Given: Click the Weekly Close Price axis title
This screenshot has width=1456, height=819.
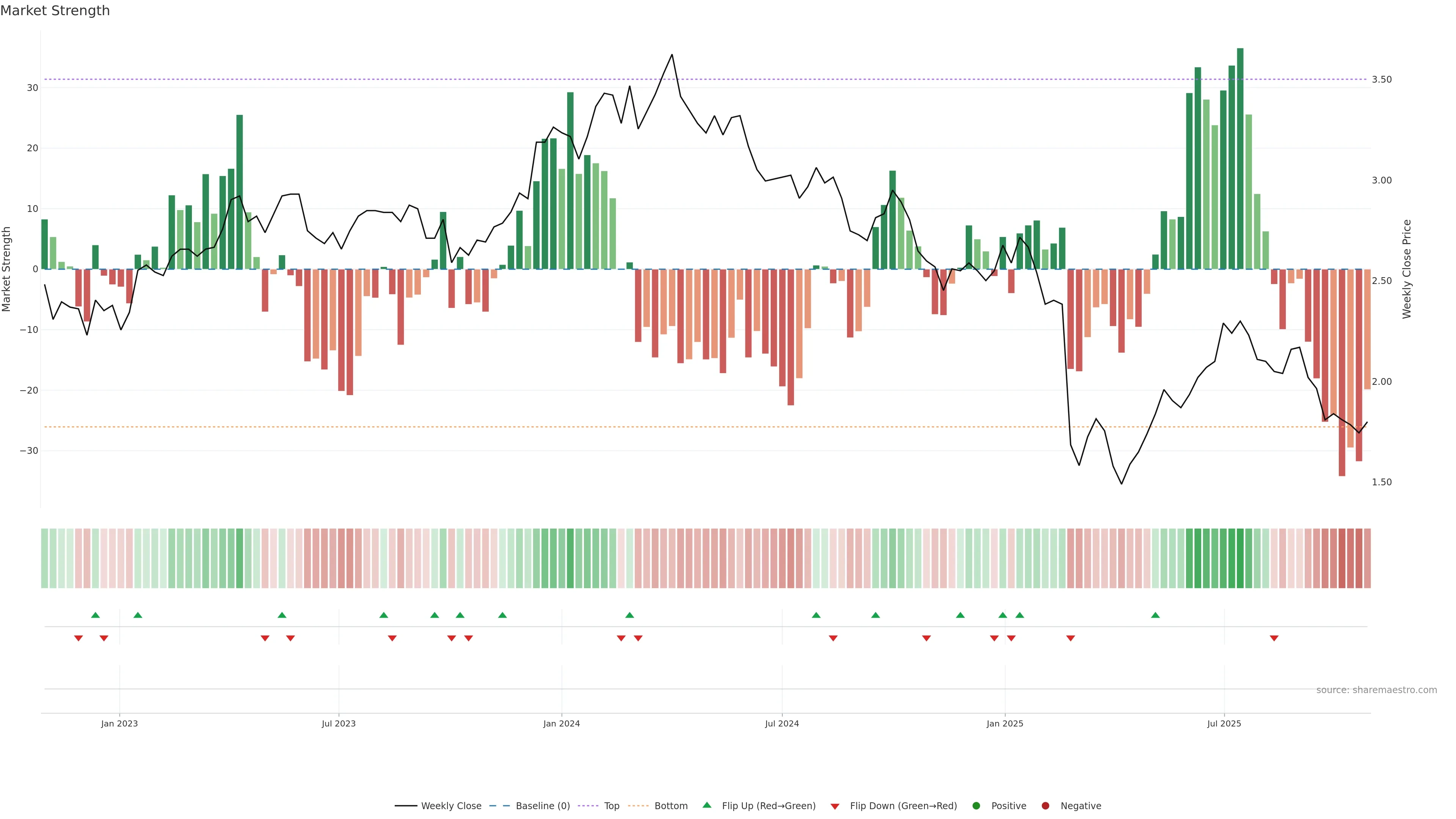Looking at the screenshot, I should click(x=1407, y=269).
